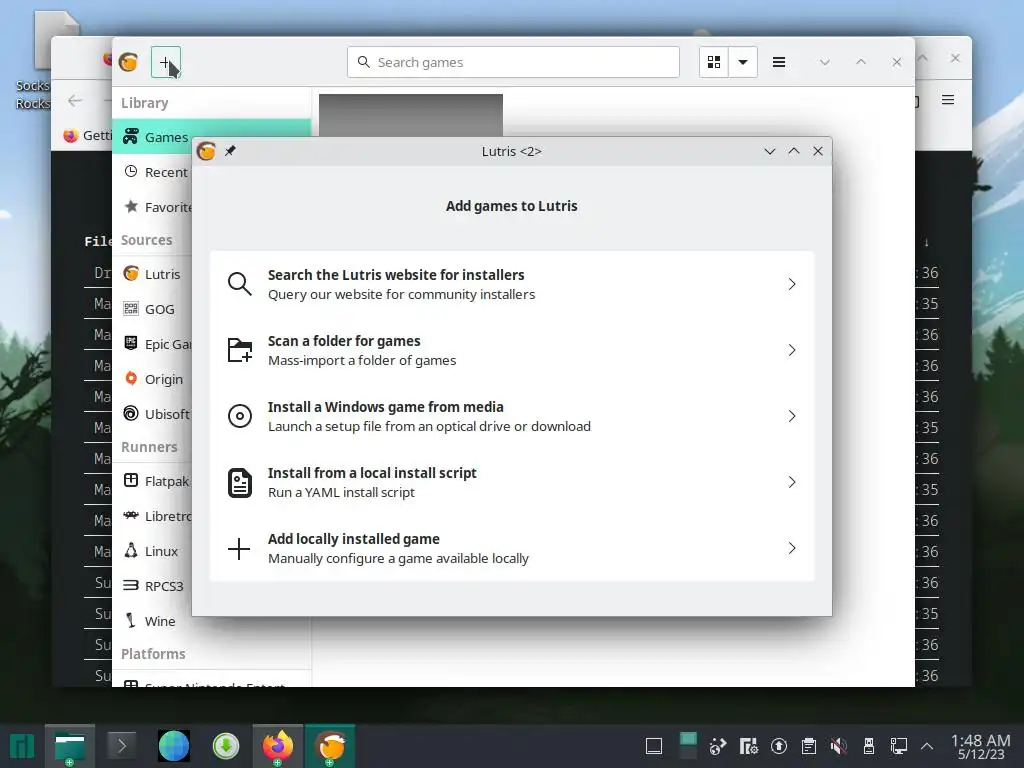Click the Ubisoft swirl icon
The image size is (1024, 768).
[131, 413]
